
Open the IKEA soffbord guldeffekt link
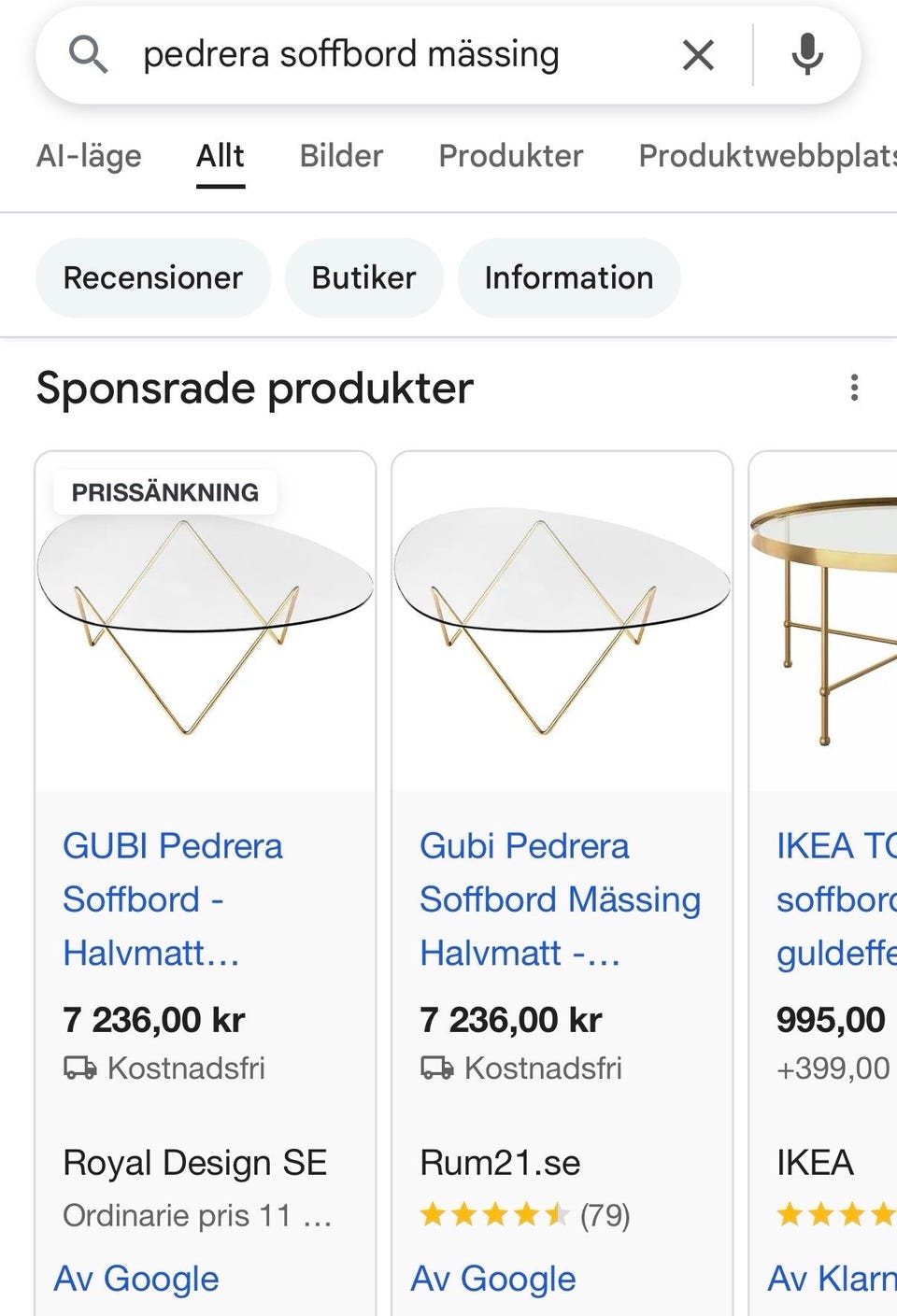(834, 899)
